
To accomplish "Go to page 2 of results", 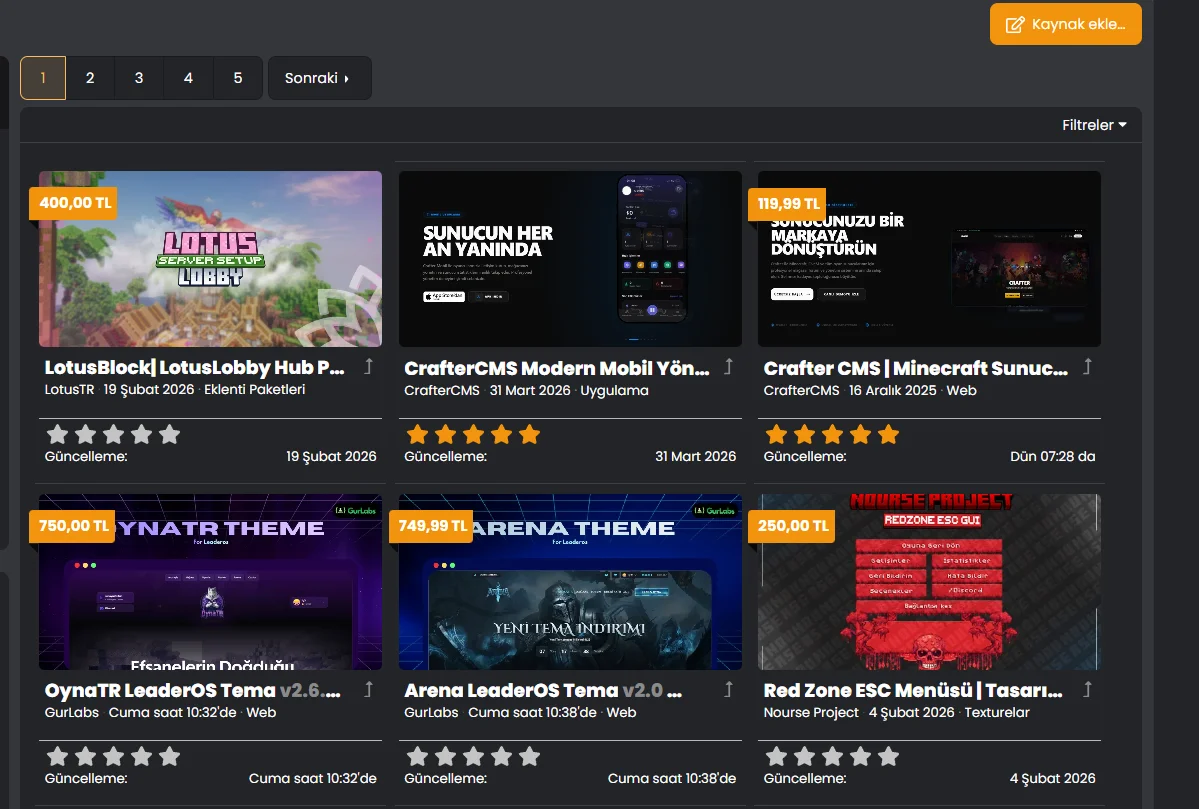I will pos(90,78).
